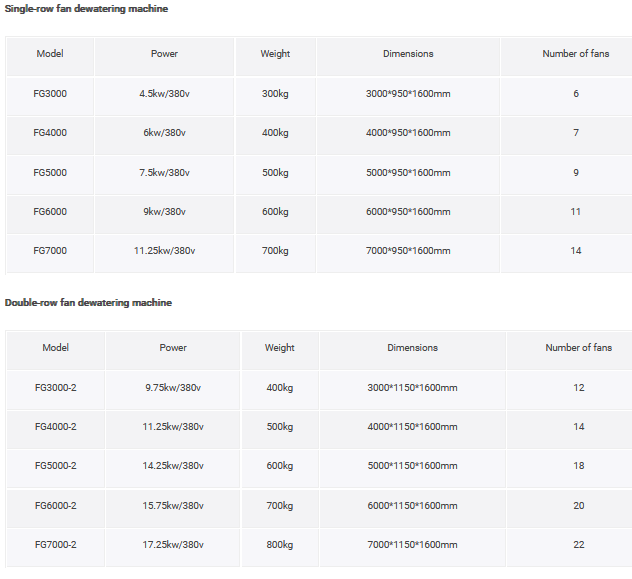Select the 800kg weight cell
Screen dimensions: 632x579
(x=279, y=545)
